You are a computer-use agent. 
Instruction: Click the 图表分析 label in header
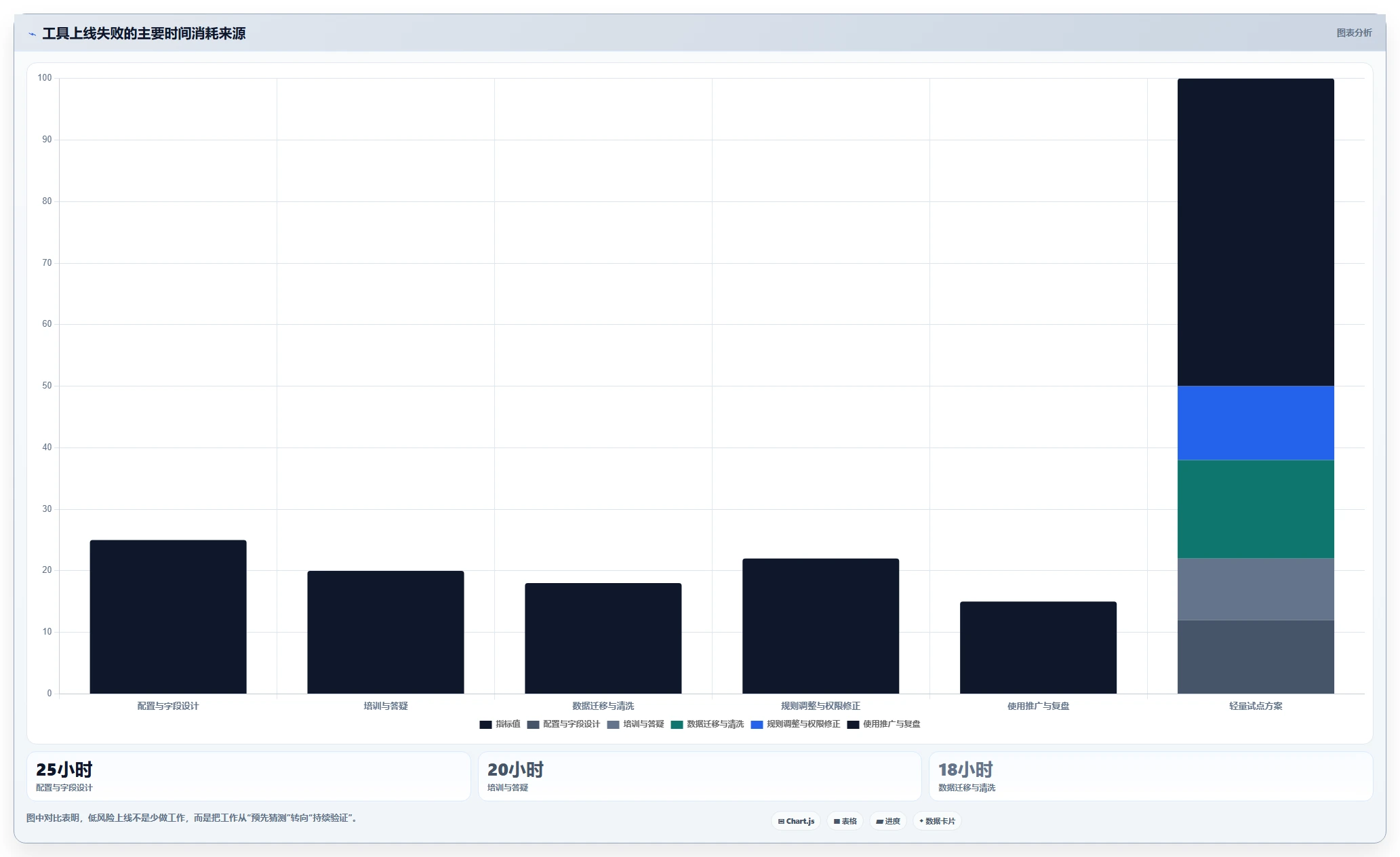(x=1354, y=33)
